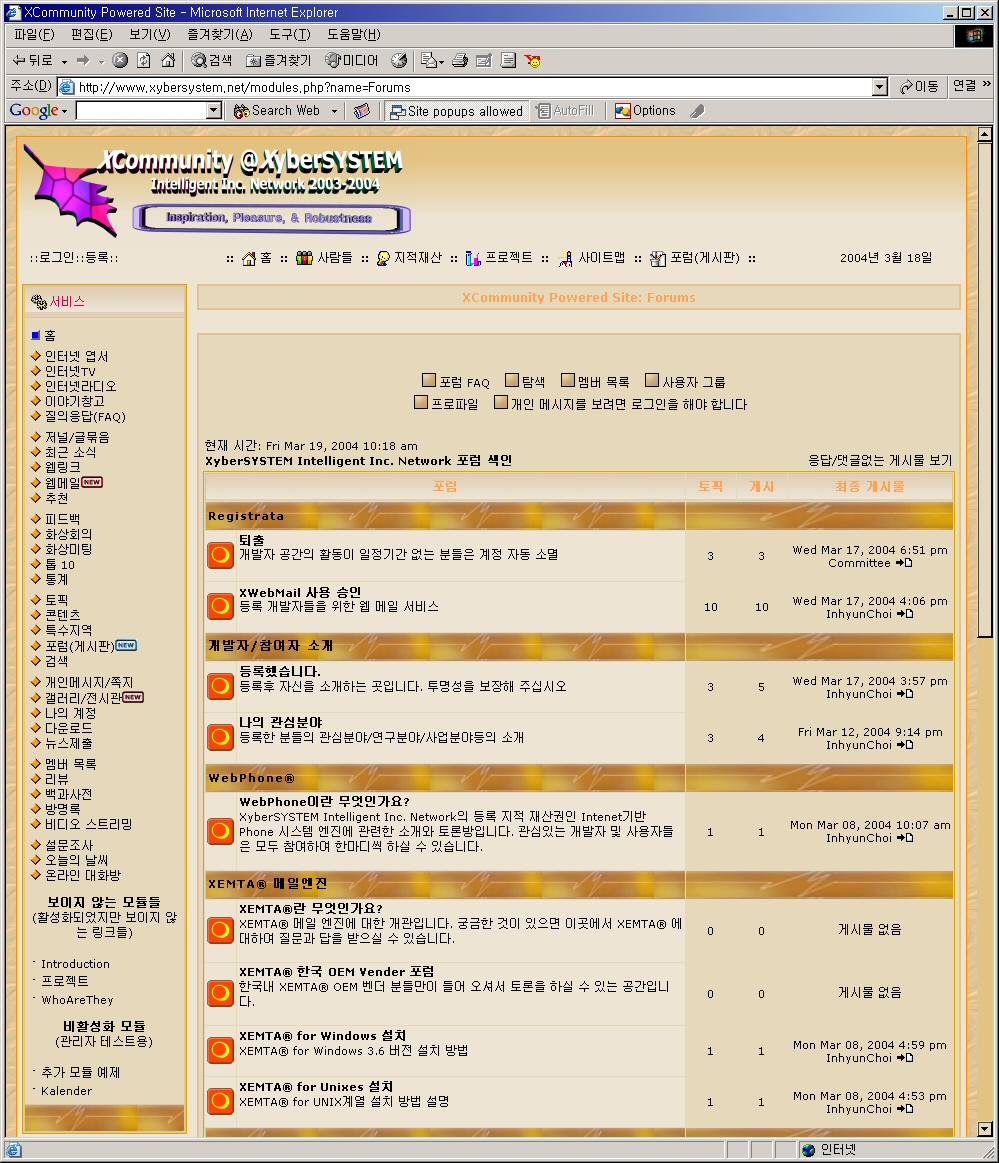Open the 즐겨찾기(A) menu in the menu bar
The image size is (999, 1163).
(219, 35)
